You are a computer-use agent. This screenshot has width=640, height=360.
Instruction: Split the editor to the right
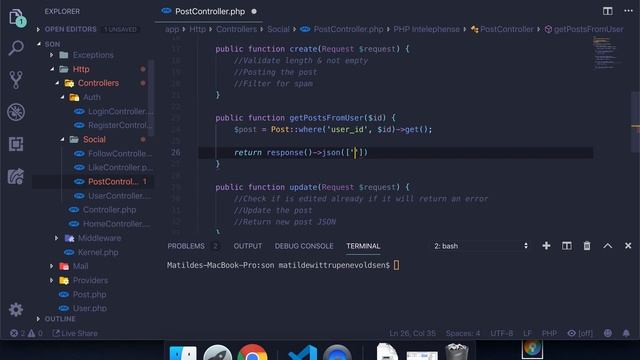pyautogui.click(x=607, y=11)
